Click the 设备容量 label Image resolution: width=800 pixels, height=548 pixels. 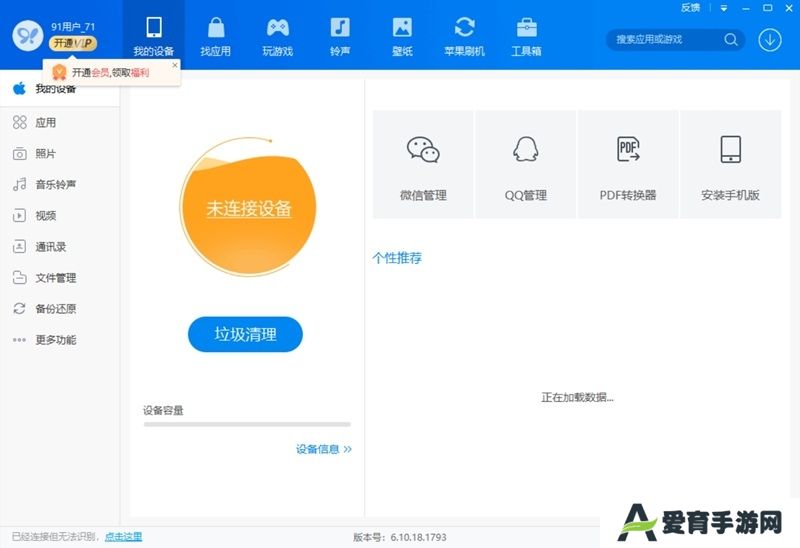(163, 410)
